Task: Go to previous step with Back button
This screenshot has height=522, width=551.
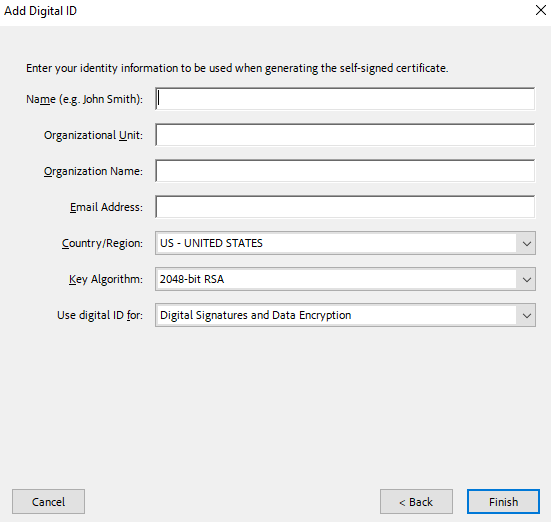Action: coord(416,502)
